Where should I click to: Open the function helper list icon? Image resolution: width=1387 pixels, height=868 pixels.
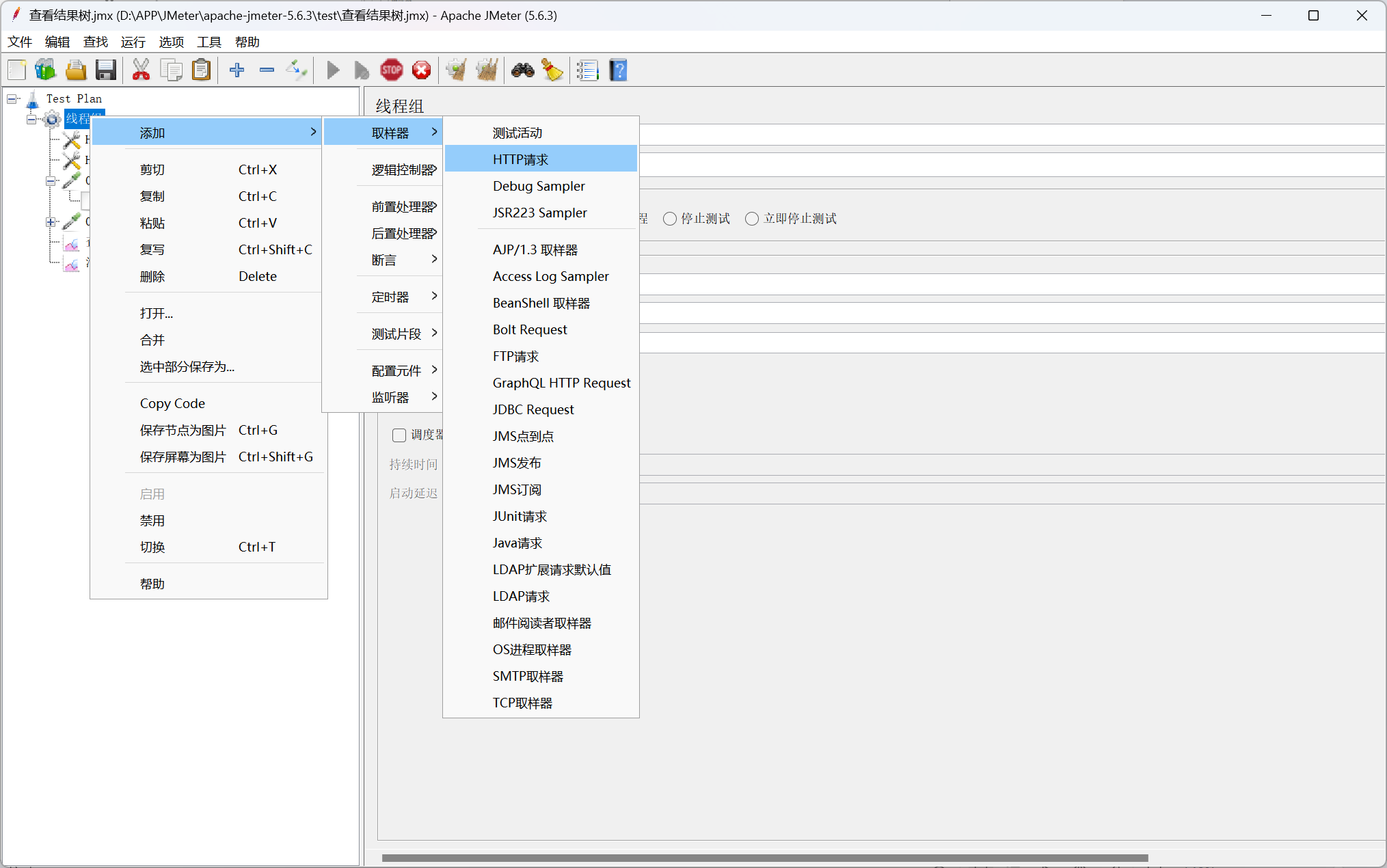[x=587, y=70]
